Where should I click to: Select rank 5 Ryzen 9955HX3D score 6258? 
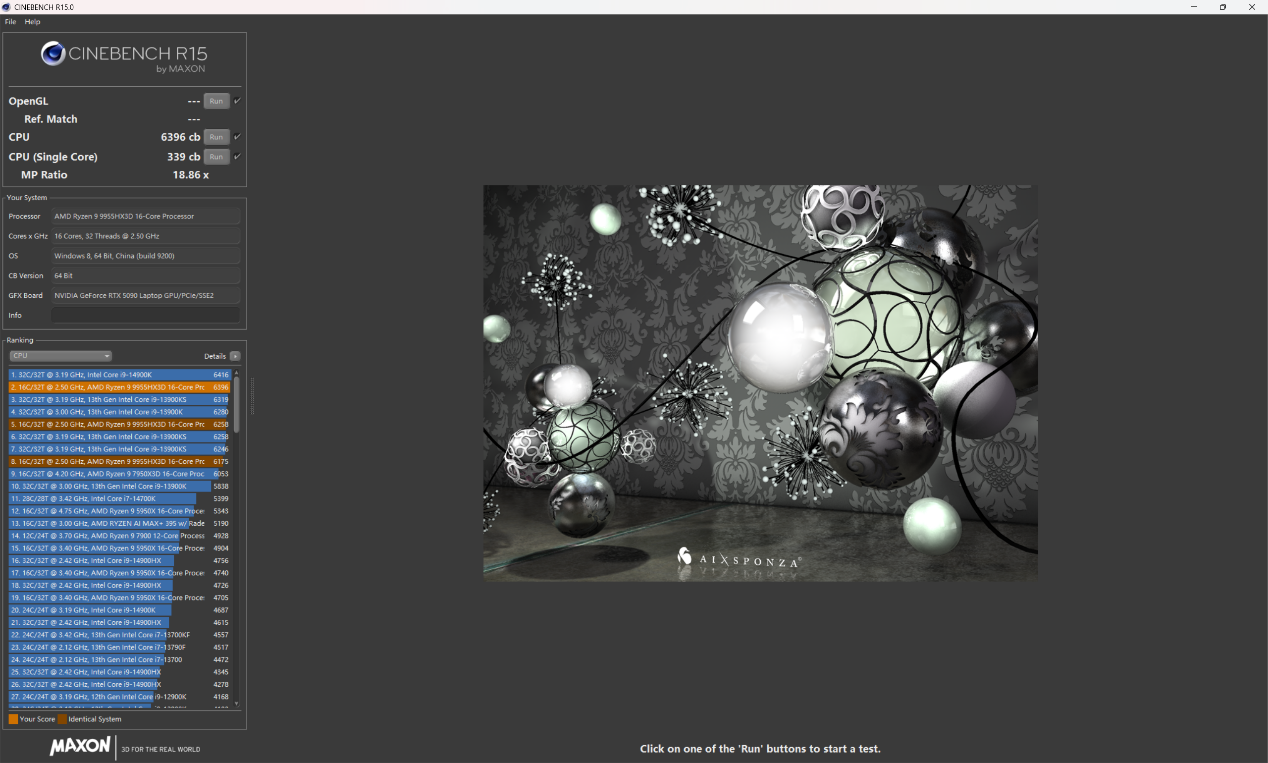[120, 424]
